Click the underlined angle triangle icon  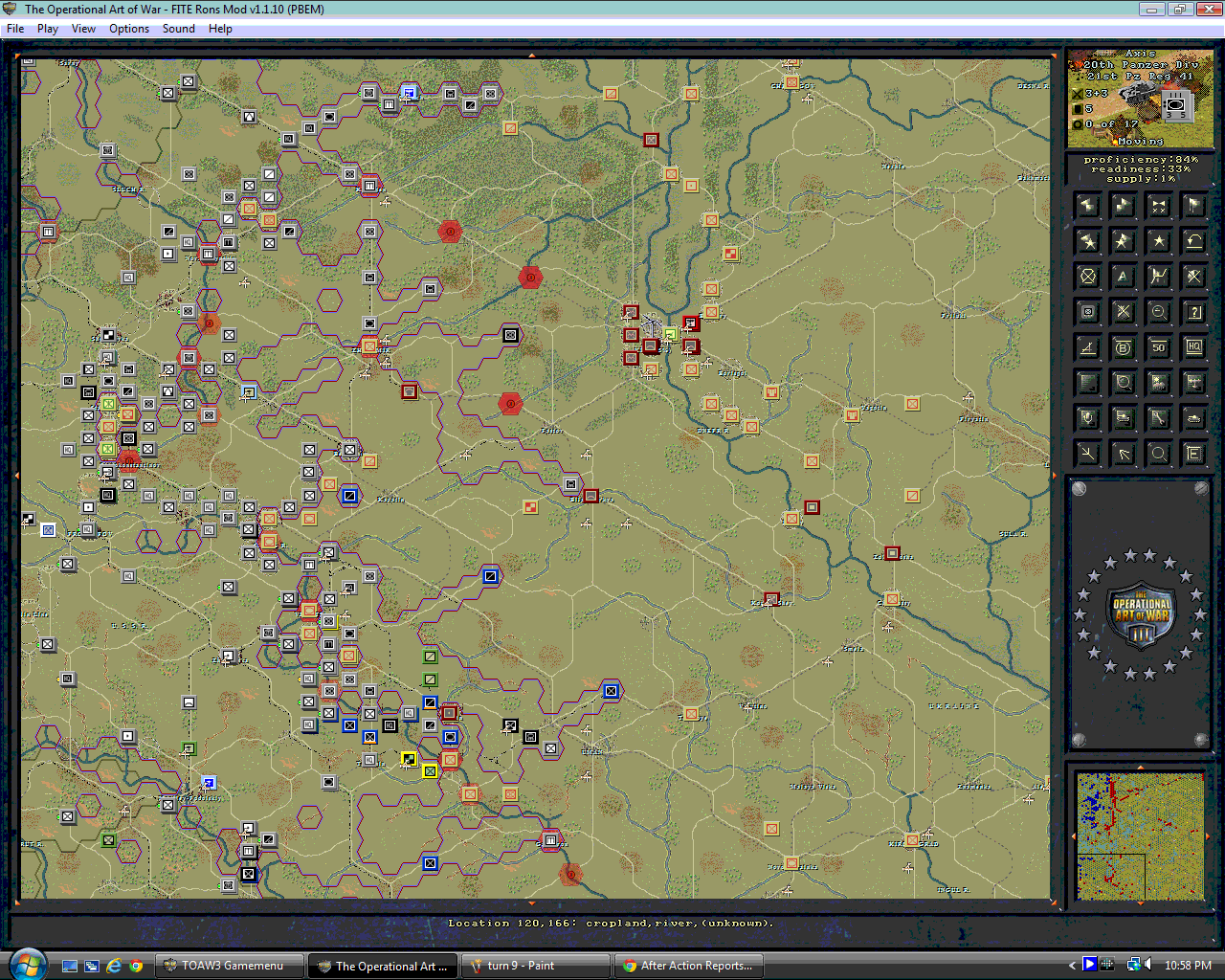coord(1088,347)
